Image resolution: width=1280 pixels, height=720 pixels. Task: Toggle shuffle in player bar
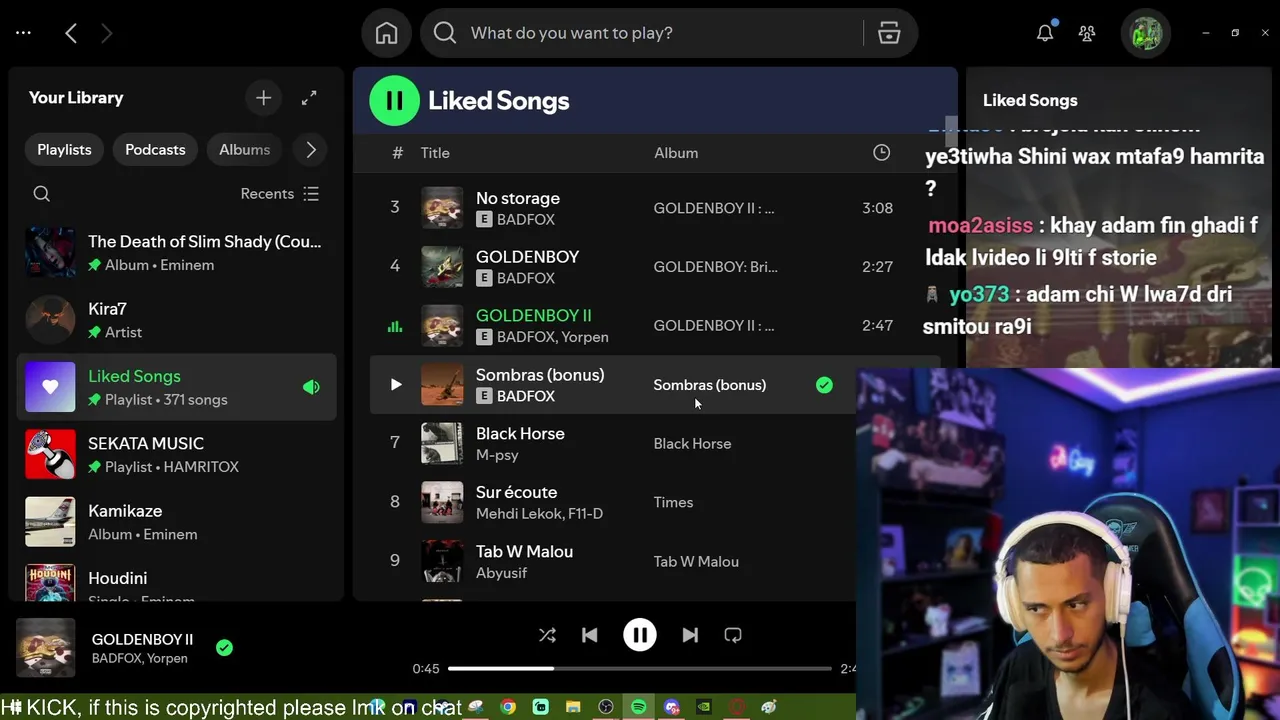pyautogui.click(x=547, y=635)
